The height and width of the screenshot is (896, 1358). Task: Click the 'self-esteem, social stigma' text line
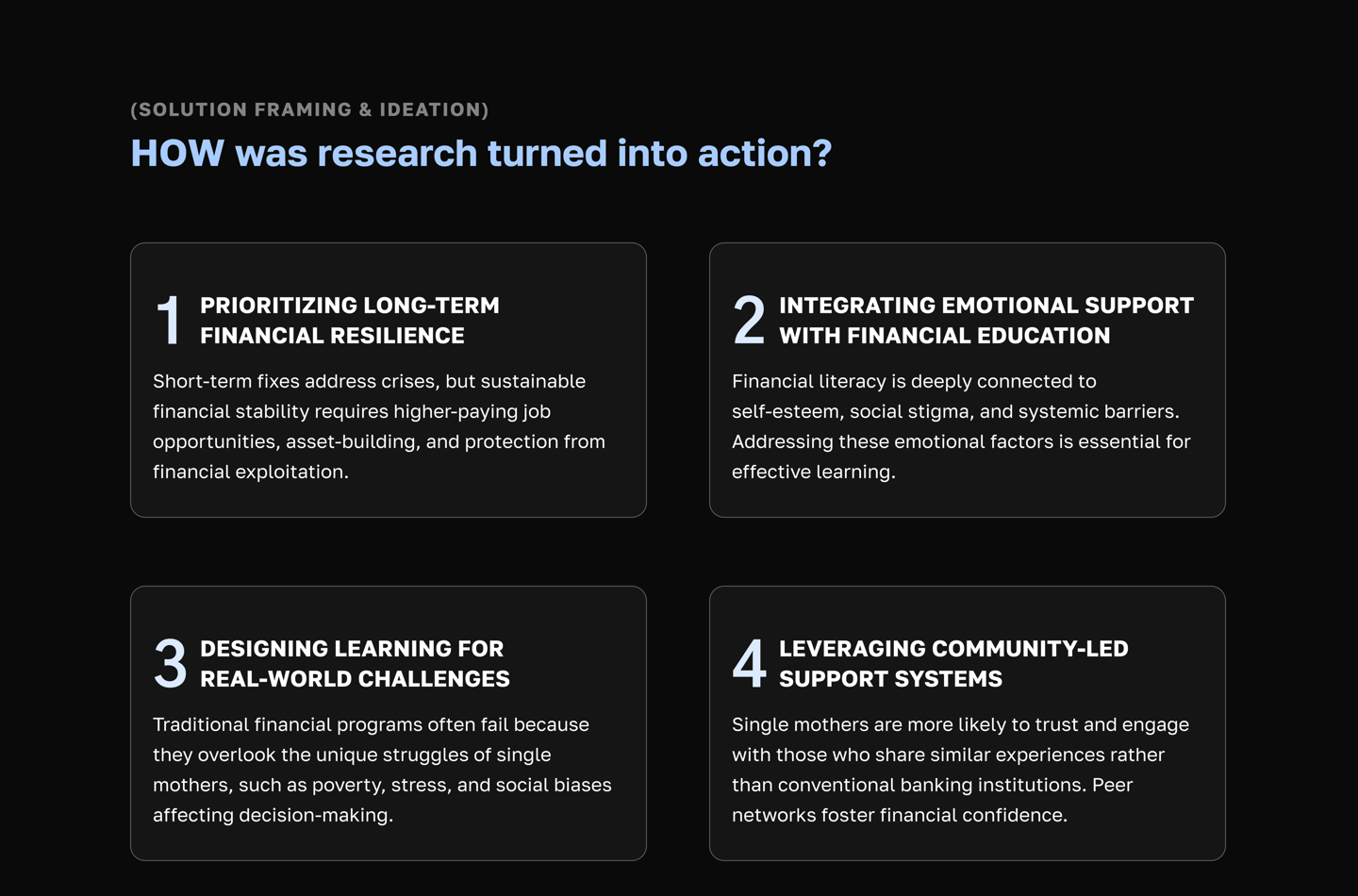pos(955,411)
